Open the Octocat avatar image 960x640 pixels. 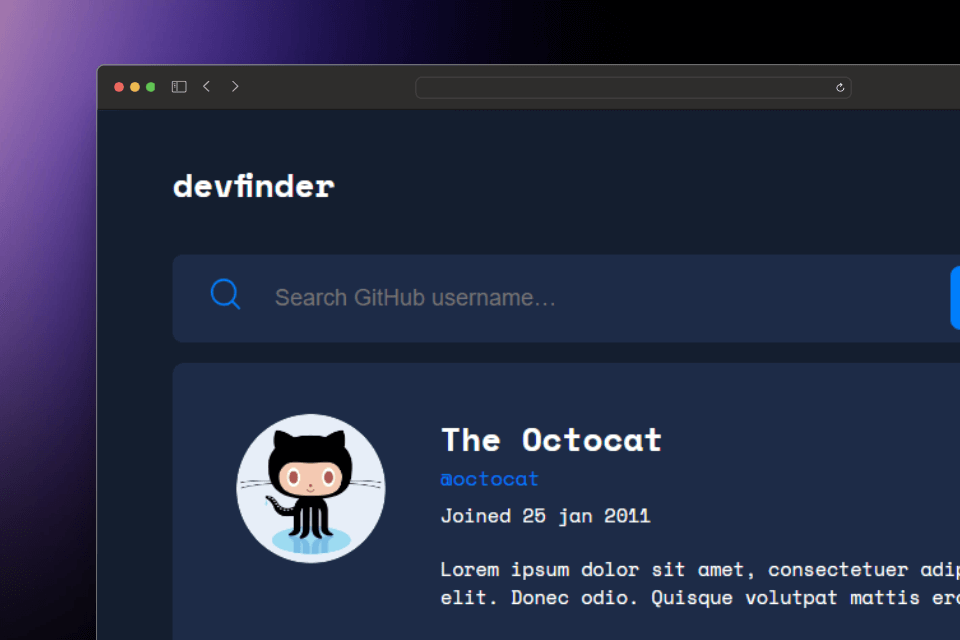(x=310, y=488)
